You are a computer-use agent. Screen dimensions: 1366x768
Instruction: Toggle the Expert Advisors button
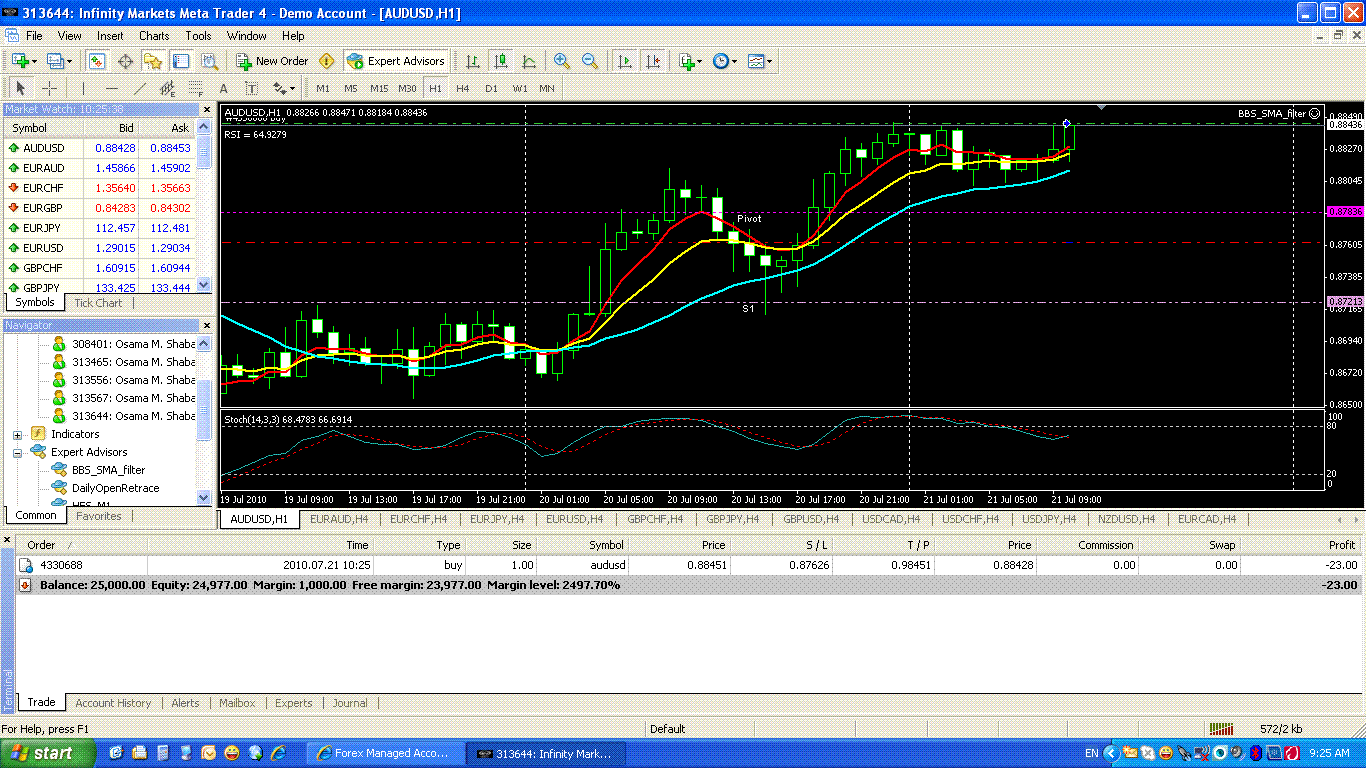click(396, 61)
